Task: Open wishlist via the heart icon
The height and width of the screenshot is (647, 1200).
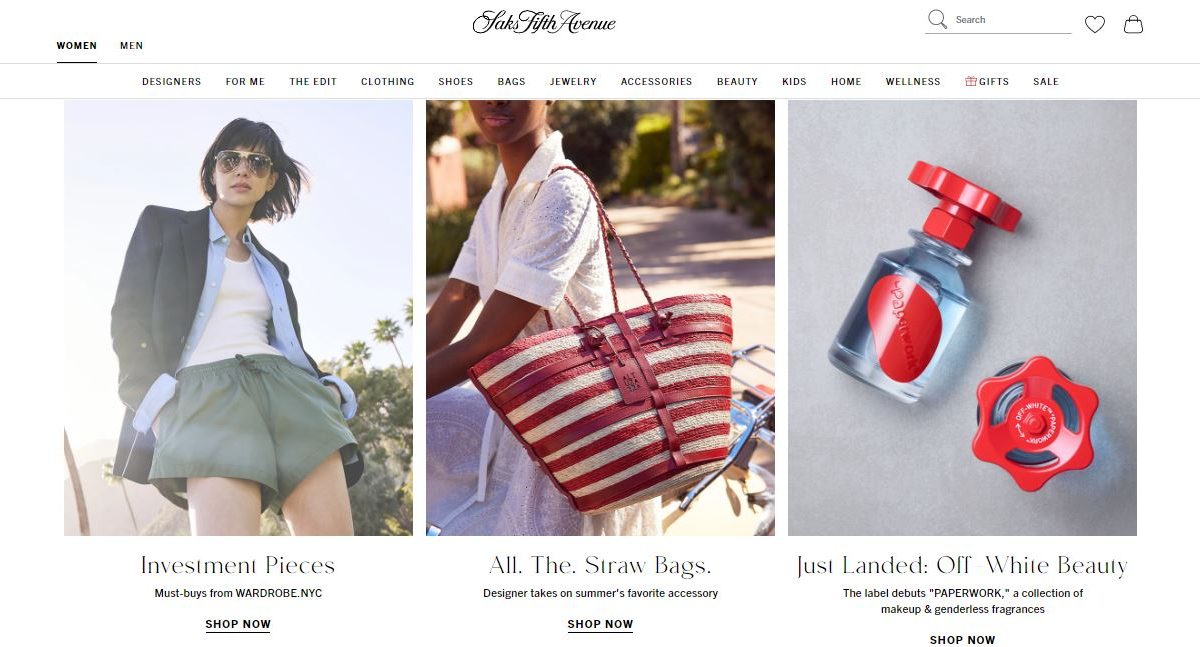Action: (x=1095, y=24)
